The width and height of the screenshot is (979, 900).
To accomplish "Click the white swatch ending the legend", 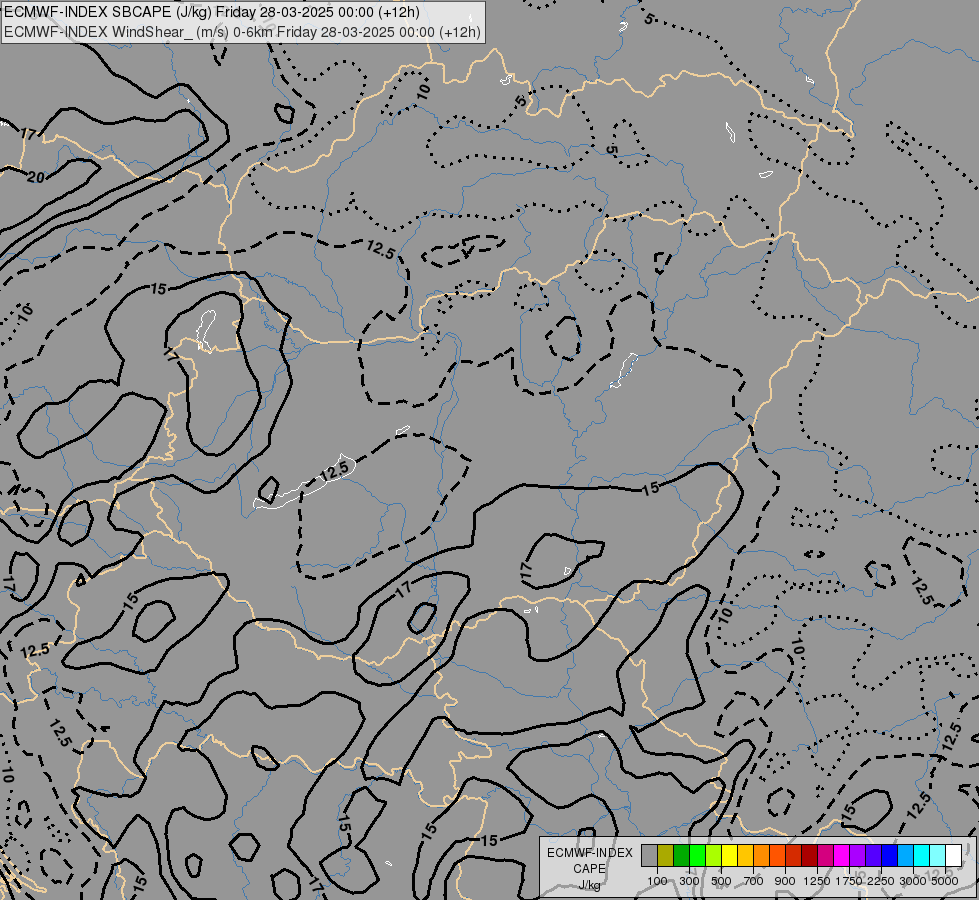I will point(953,855).
